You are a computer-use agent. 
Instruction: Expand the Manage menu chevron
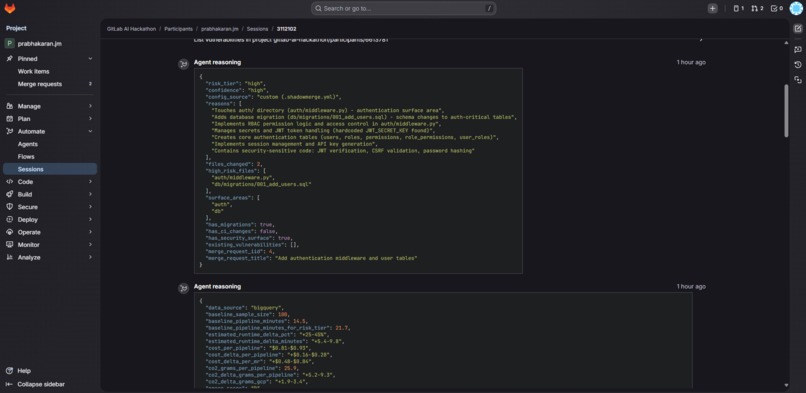[90, 106]
